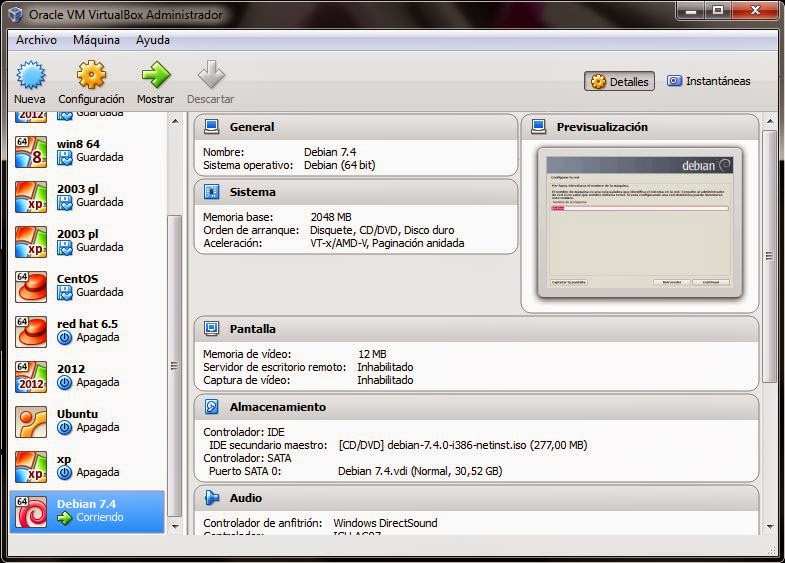Select the win8 64 list entry name
785x563 pixels.
(x=78, y=144)
